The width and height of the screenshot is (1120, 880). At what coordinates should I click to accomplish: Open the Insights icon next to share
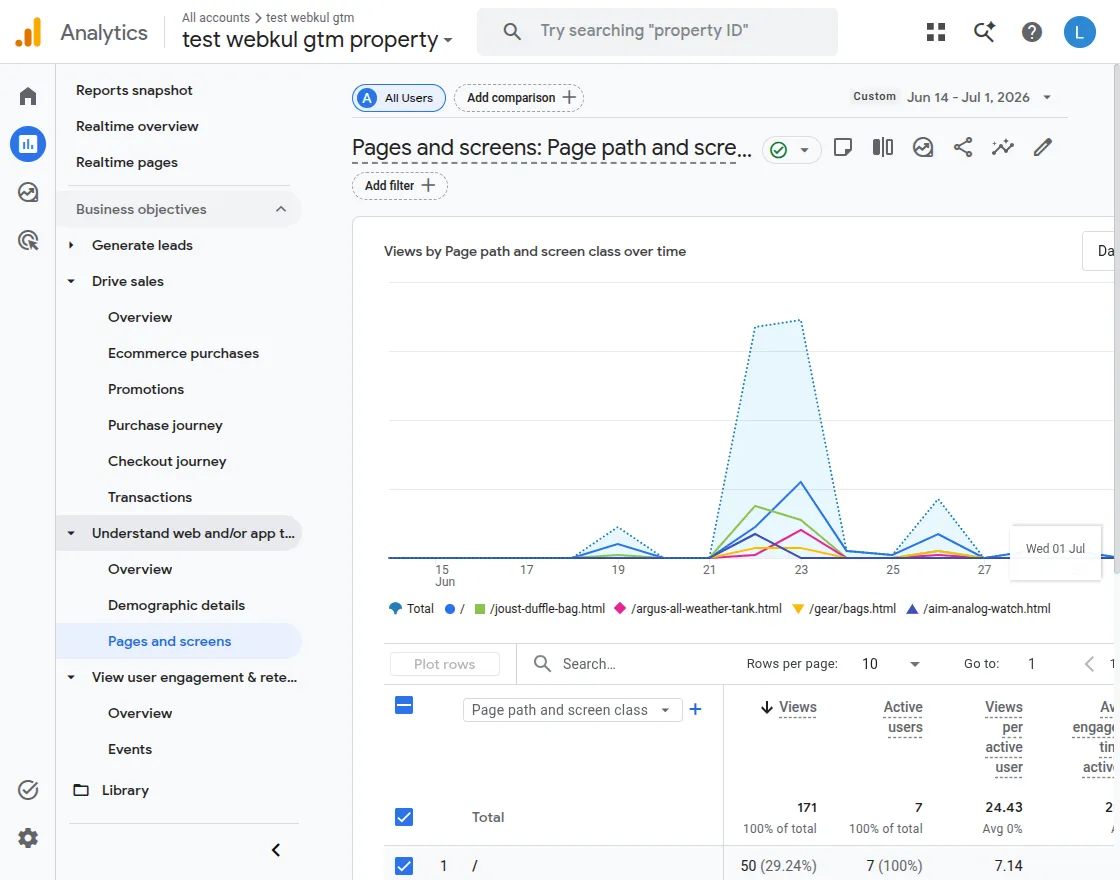(x=923, y=148)
